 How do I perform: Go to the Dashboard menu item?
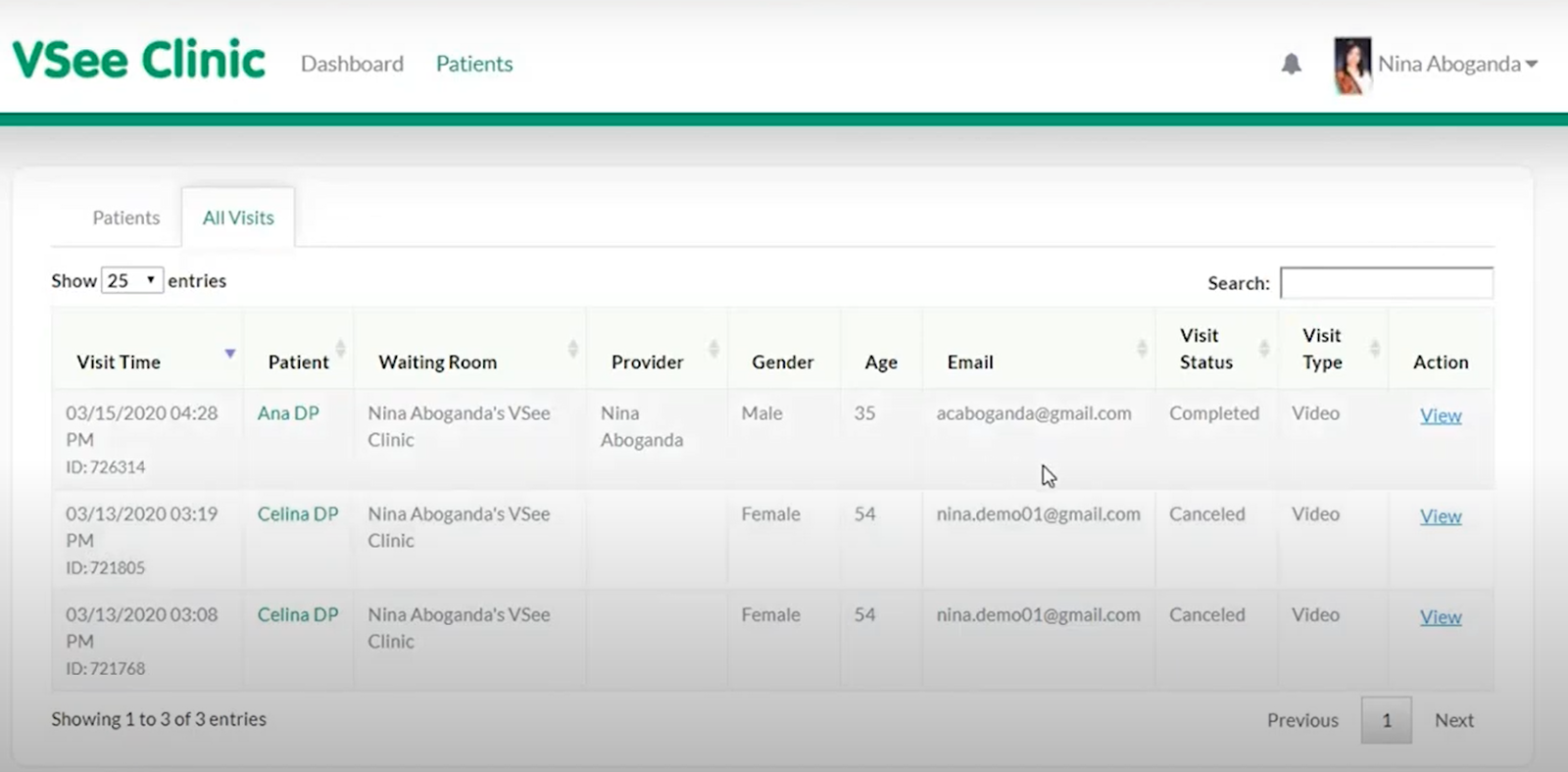point(352,64)
